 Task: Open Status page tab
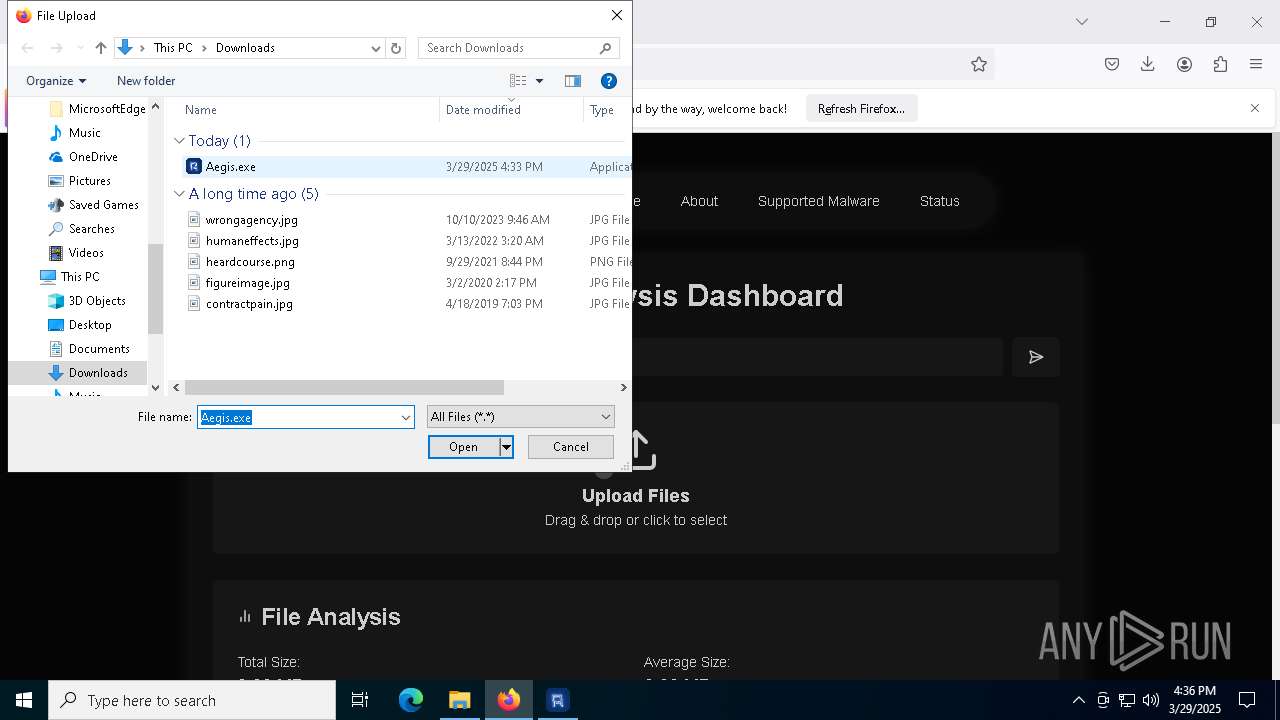coord(940,201)
